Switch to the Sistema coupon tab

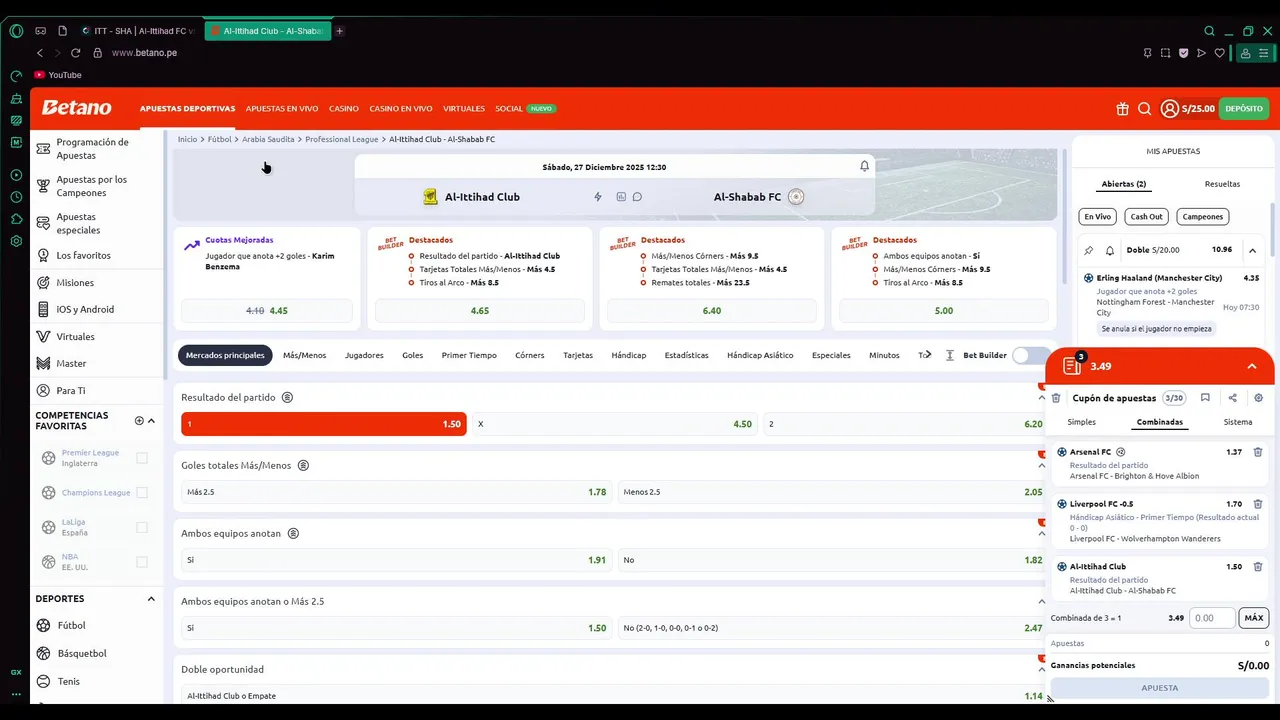[1238, 422]
